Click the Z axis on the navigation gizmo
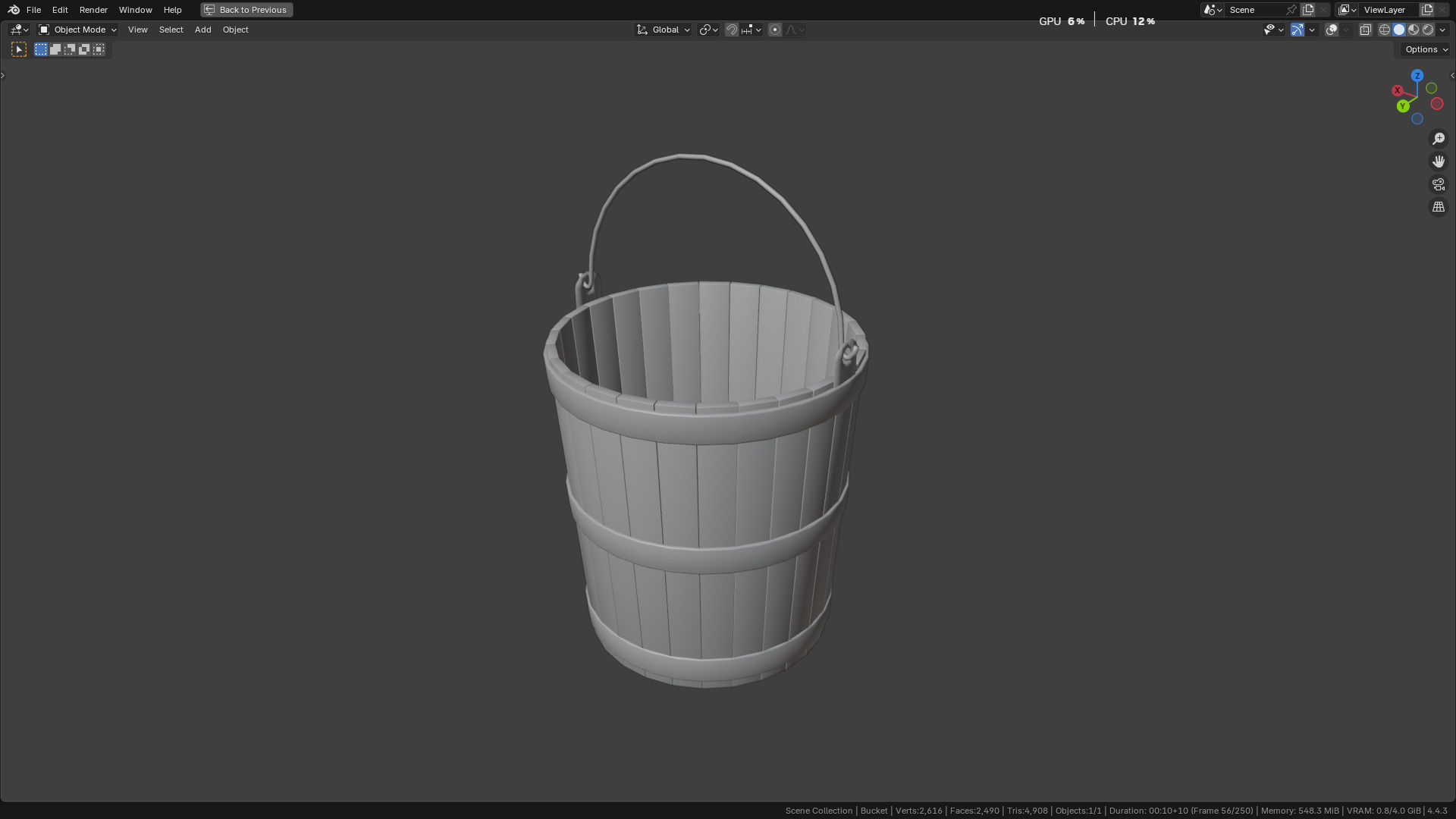The image size is (1456, 819). point(1417,76)
